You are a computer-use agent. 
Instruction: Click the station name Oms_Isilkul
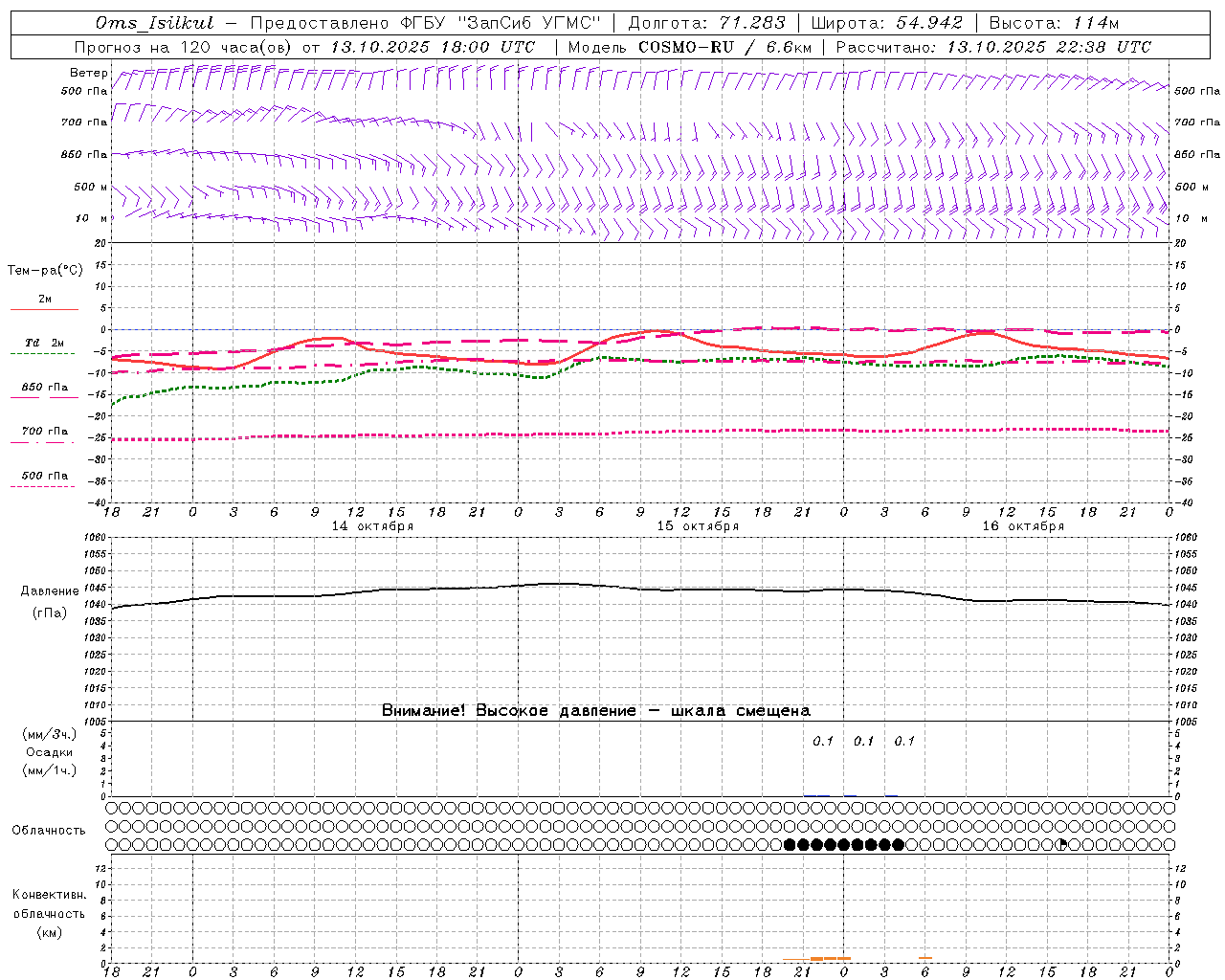point(155,23)
